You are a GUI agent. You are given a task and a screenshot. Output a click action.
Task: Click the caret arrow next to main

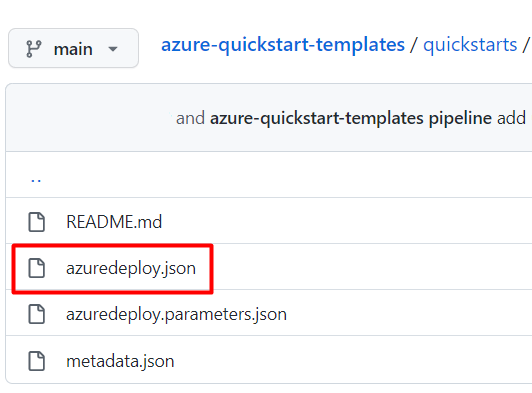pos(113,50)
